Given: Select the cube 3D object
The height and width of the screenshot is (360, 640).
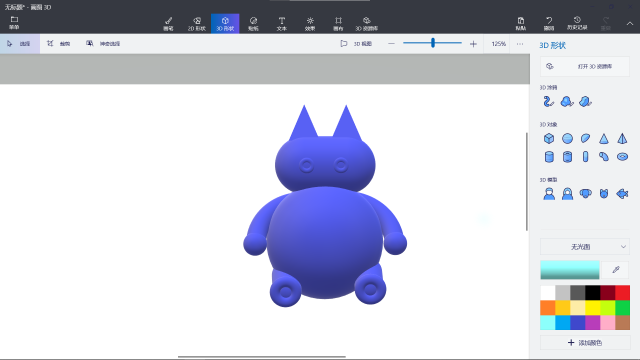Looking at the screenshot, I should tap(549, 139).
